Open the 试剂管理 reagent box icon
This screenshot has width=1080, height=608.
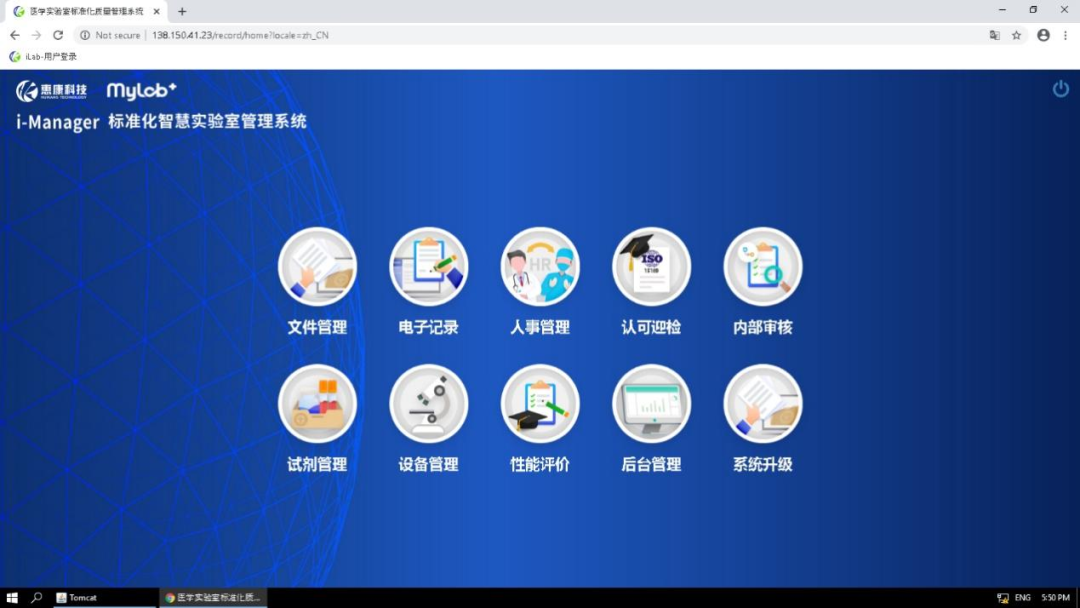click(x=317, y=403)
